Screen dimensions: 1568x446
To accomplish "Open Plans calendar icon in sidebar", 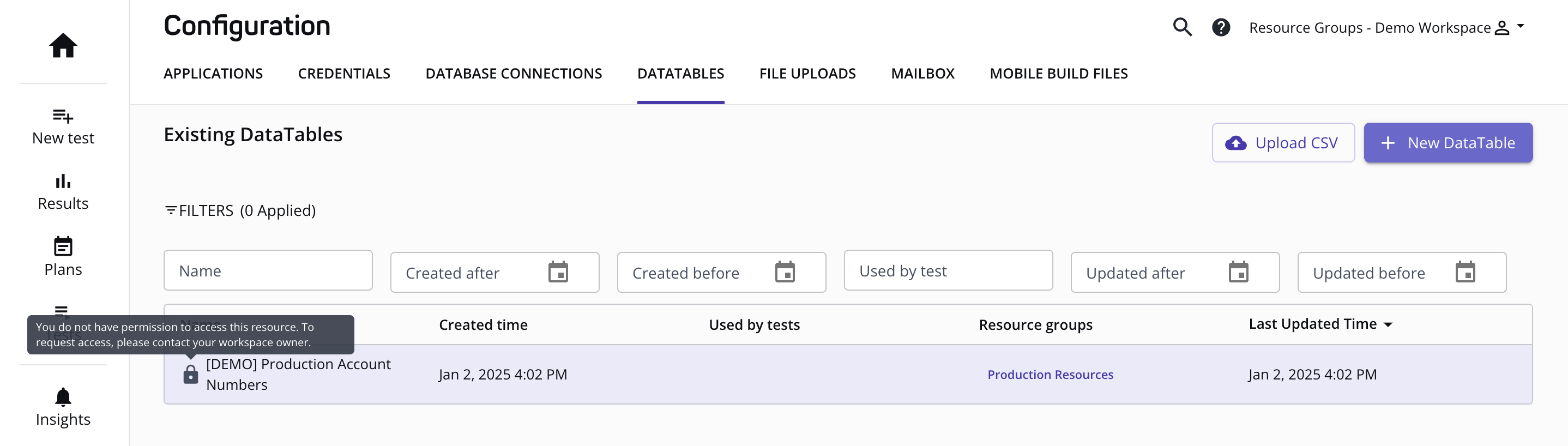I will pyautogui.click(x=63, y=246).
